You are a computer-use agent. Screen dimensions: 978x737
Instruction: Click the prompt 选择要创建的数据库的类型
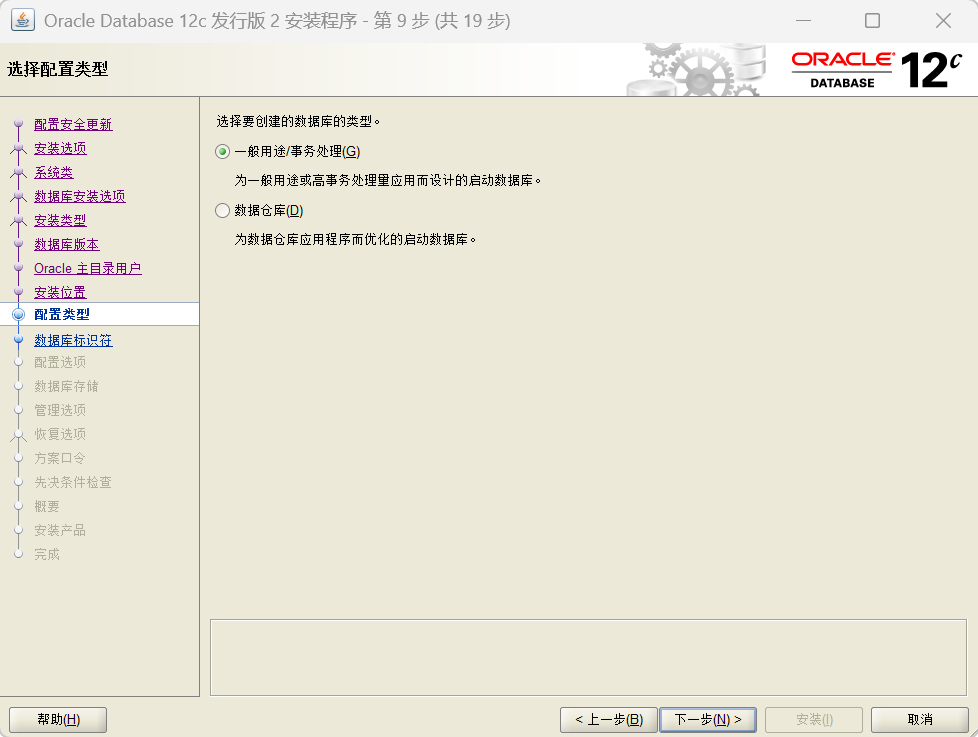click(298, 122)
